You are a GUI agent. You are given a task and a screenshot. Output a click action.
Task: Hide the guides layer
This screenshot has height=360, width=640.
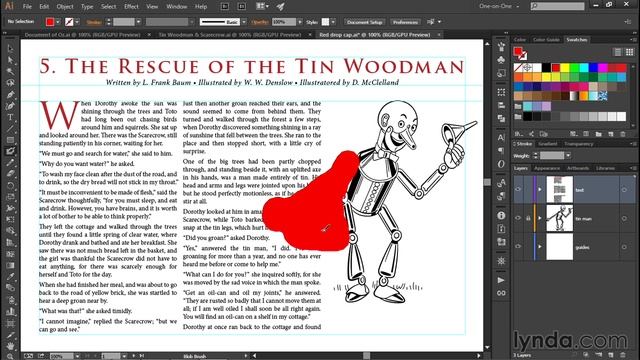point(518,247)
